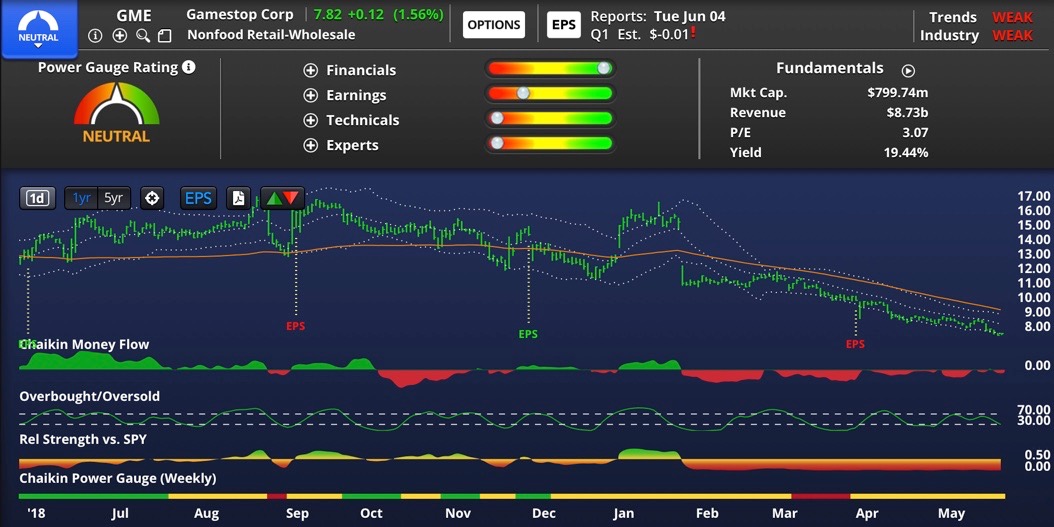Switch chart range to 5yr
1054x527 pixels.
(114, 198)
